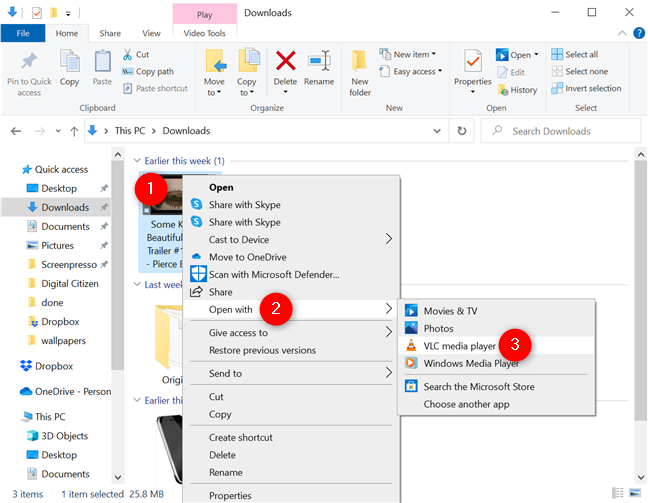Switch to the Share ribbon tab
Viewport: 648px width, 503px height.
click(x=110, y=33)
